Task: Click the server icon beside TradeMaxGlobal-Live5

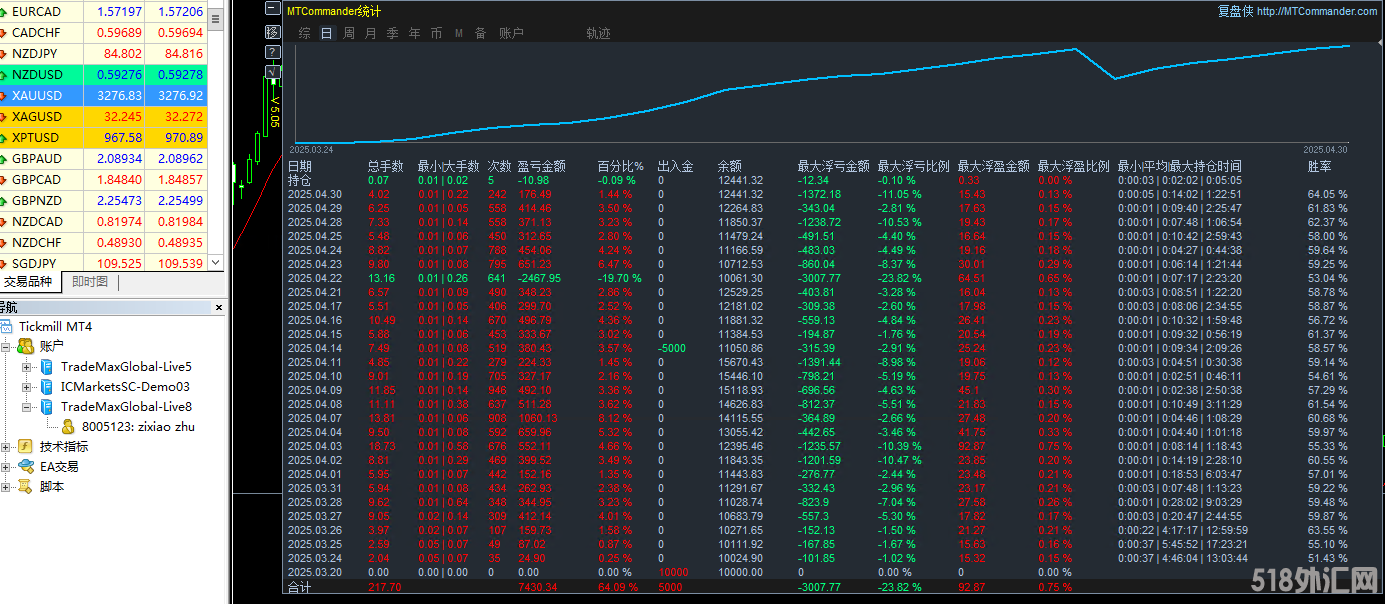Action: click(47, 367)
